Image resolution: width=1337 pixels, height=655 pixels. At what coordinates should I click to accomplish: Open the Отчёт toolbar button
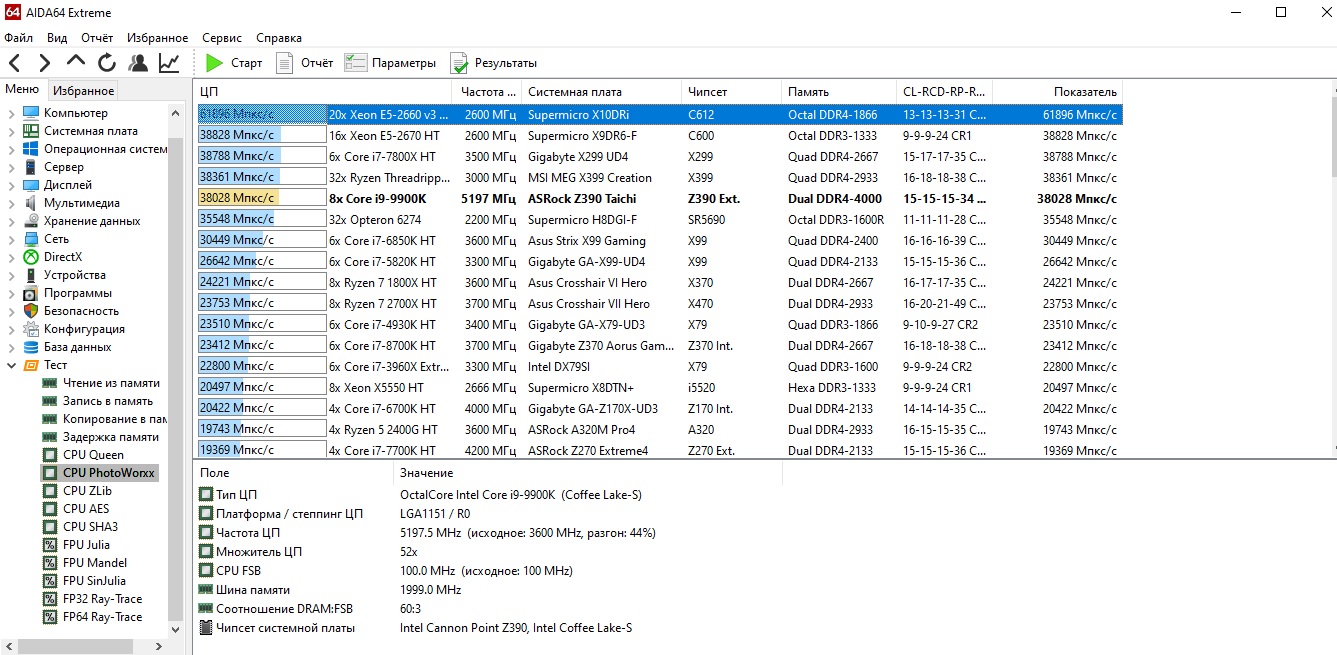(x=304, y=63)
